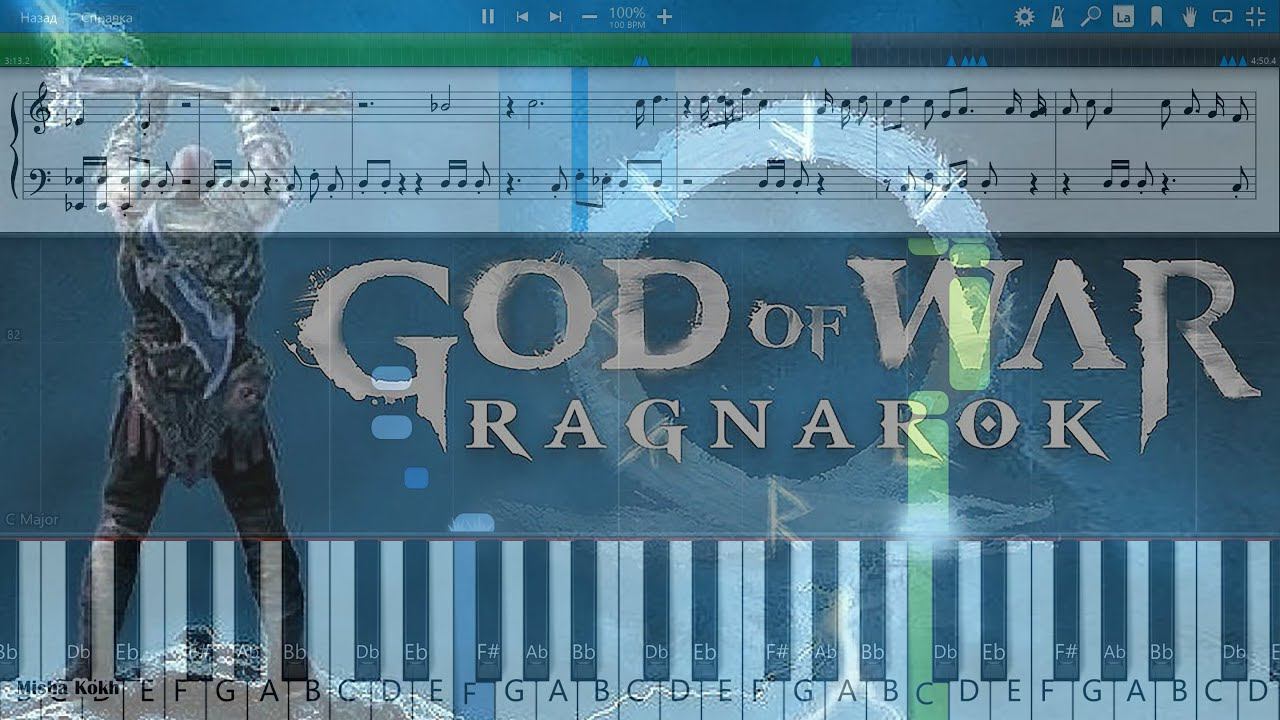
Task: Jump to the marker cluster near the timeline's end
Action: click(1233, 61)
